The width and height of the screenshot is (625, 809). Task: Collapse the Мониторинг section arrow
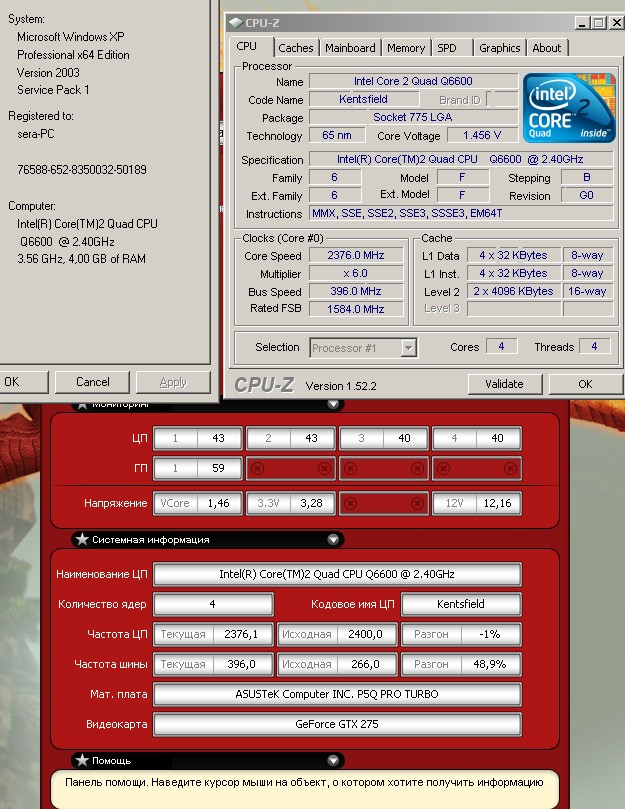pyautogui.click(x=333, y=403)
